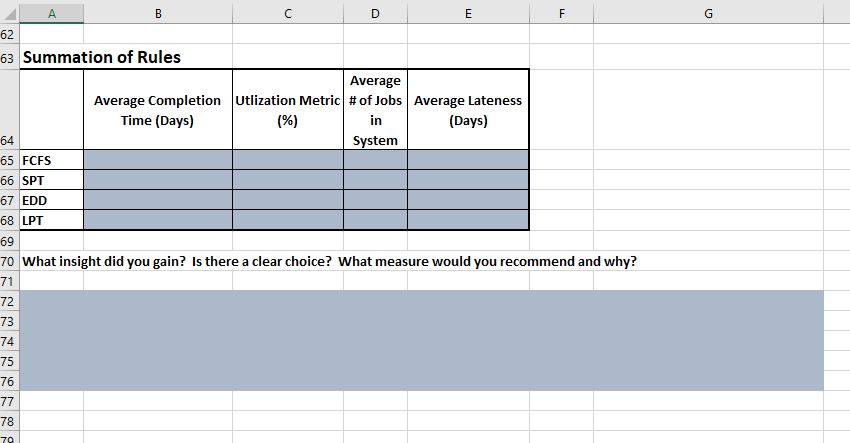Image resolution: width=850 pixels, height=443 pixels.
Task: Click the insight question text cell
Action: tap(330, 262)
